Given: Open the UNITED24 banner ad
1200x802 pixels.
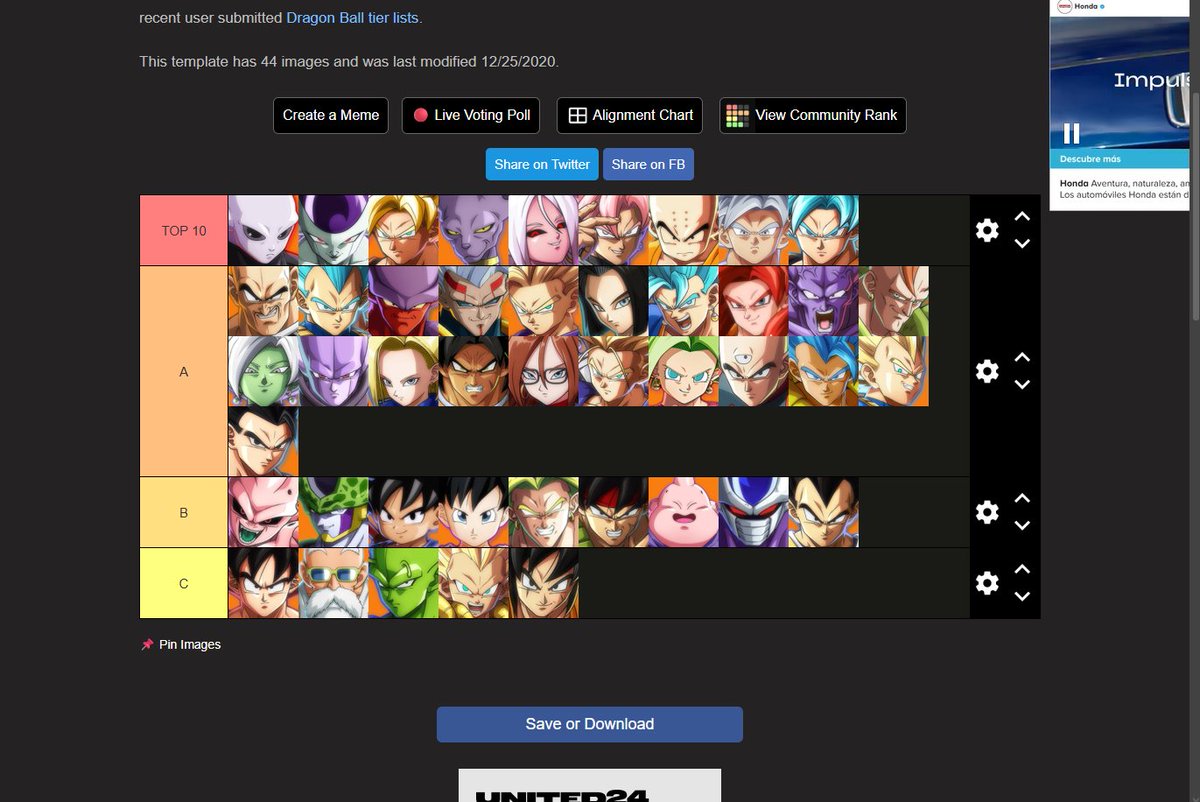Looking at the screenshot, I should point(590,785).
